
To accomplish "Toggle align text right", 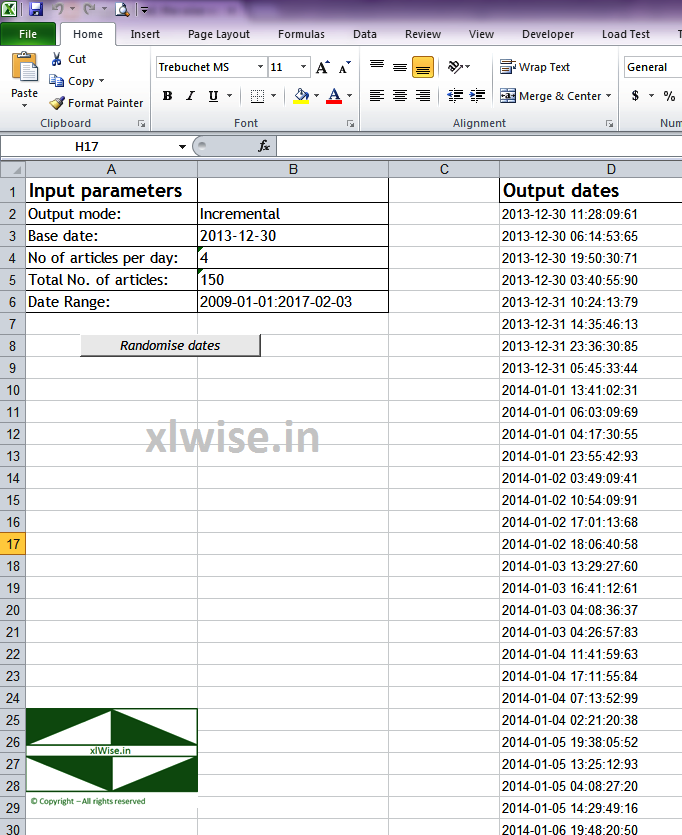I will click(423, 95).
